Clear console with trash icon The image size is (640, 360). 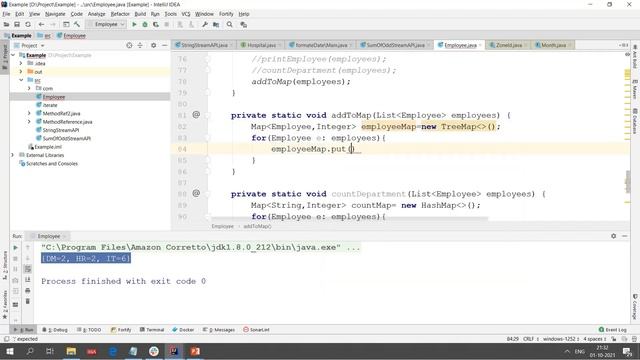point(28,301)
